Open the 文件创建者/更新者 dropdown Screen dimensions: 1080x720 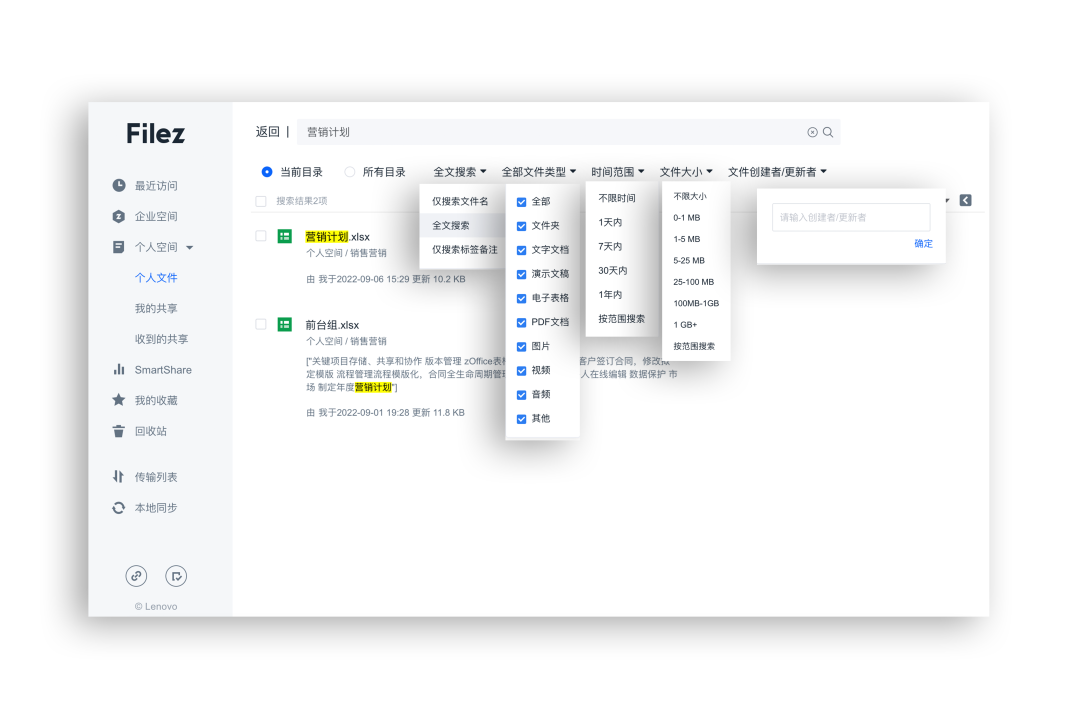coord(777,172)
